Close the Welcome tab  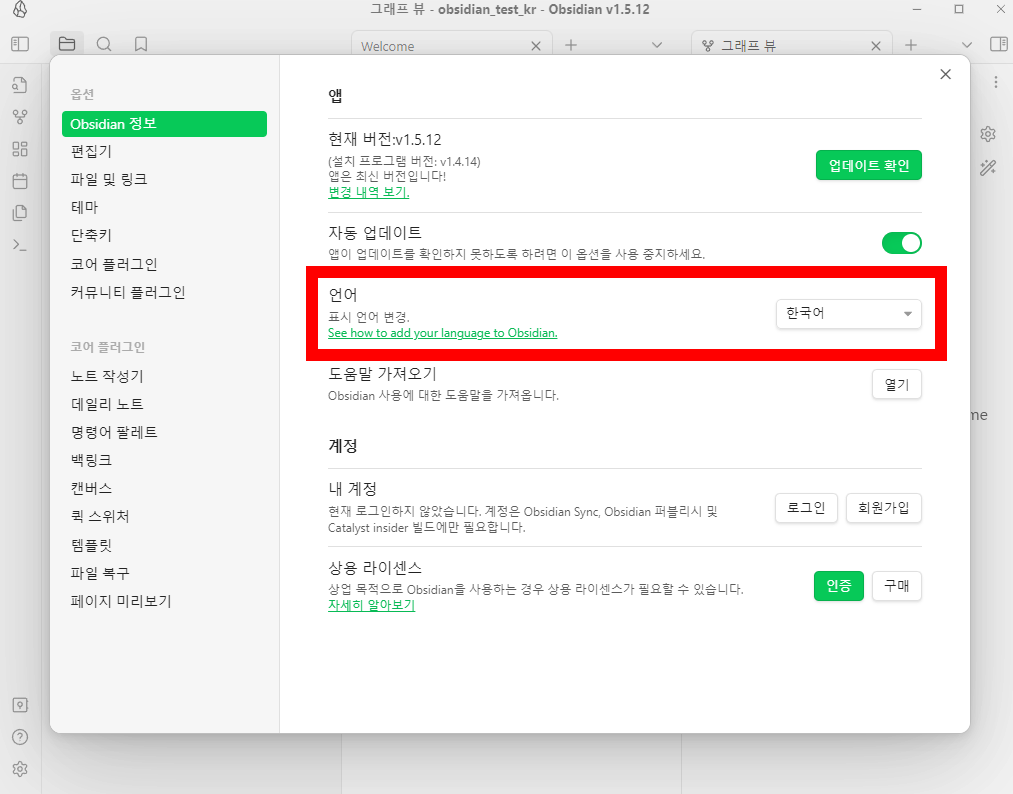536,46
